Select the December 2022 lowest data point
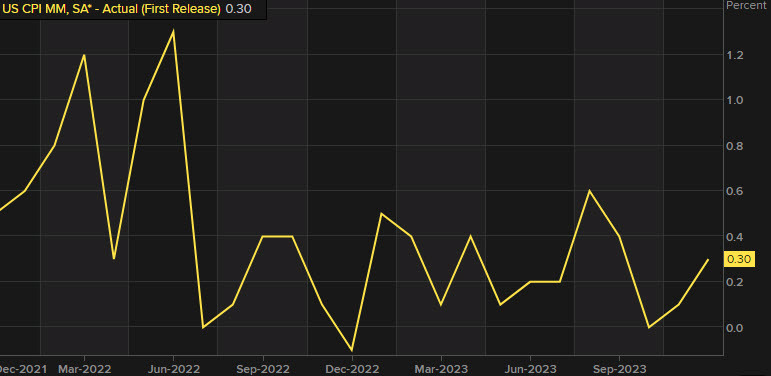This screenshot has width=771, height=376. pos(352,350)
